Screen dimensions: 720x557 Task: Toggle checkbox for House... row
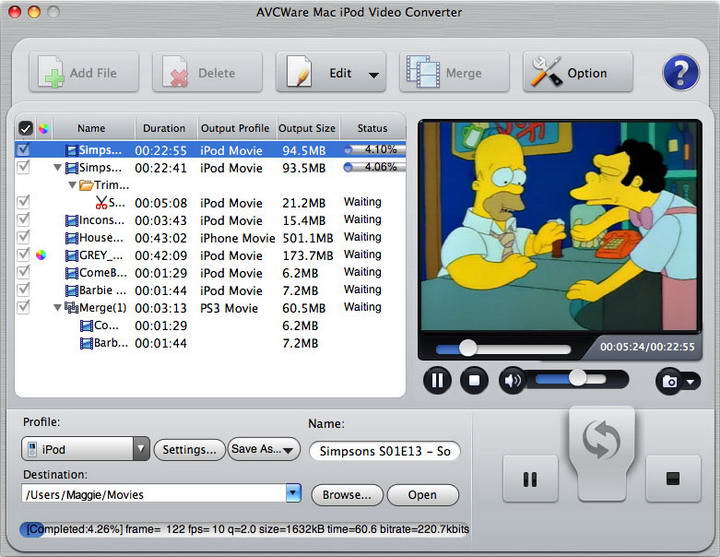23,236
